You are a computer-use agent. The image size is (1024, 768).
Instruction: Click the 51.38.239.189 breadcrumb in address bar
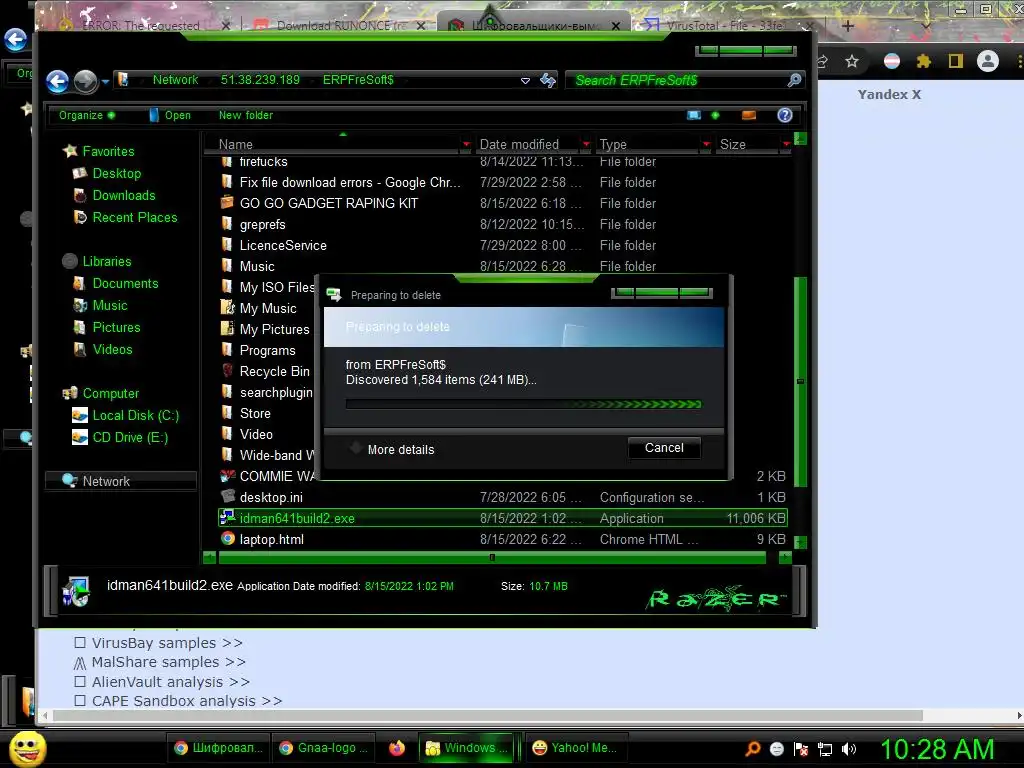click(x=260, y=80)
